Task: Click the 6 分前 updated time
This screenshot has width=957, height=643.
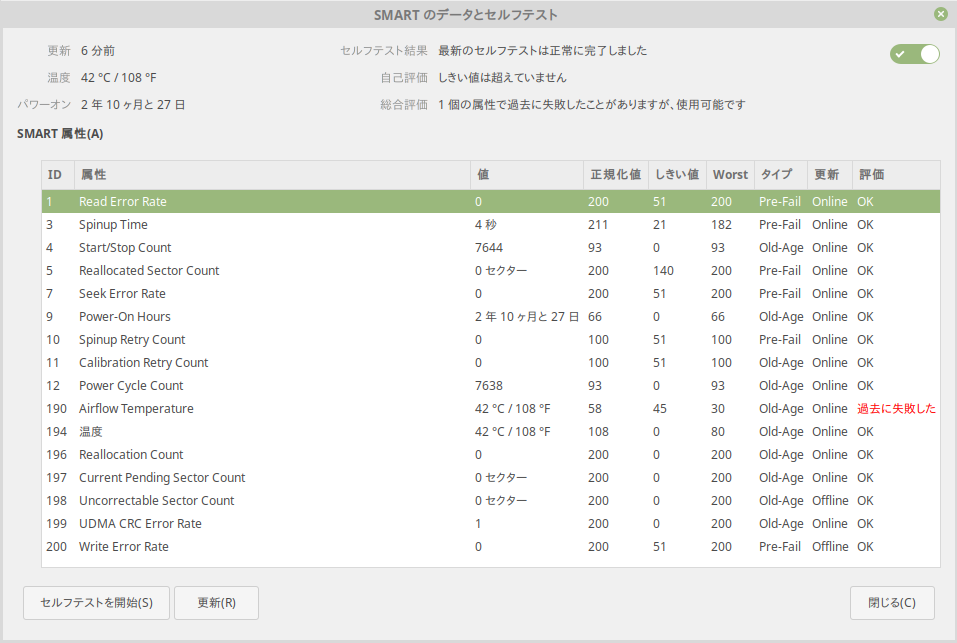Action: click(98, 51)
